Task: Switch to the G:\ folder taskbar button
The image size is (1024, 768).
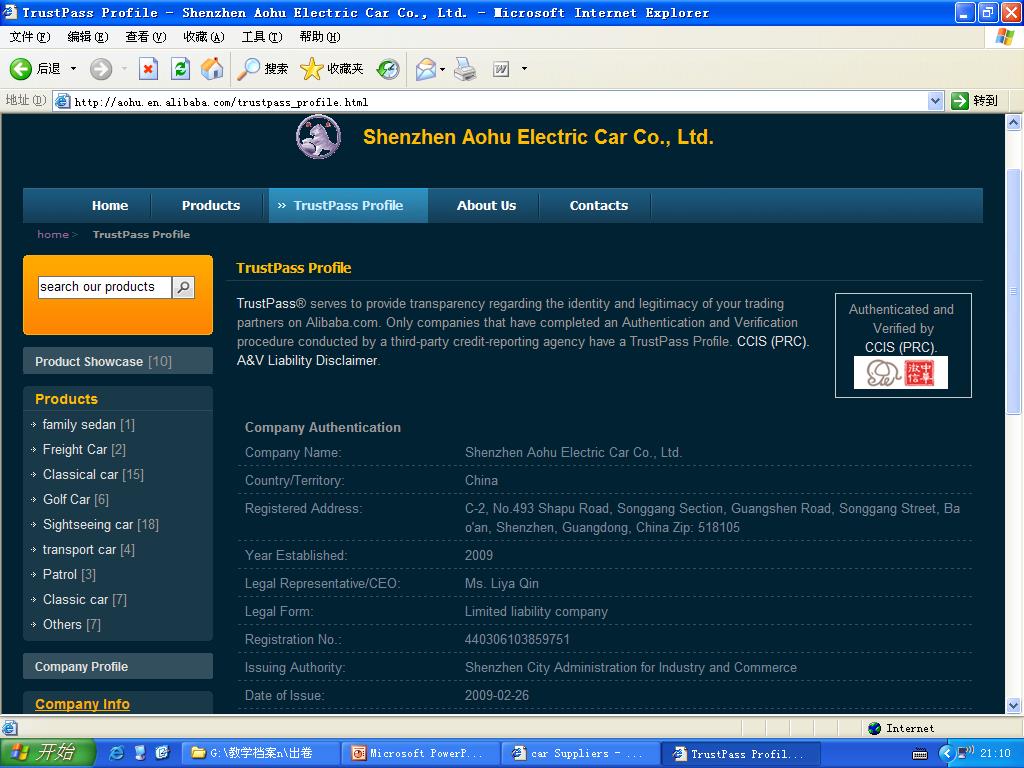Action: pyautogui.click(x=260, y=754)
